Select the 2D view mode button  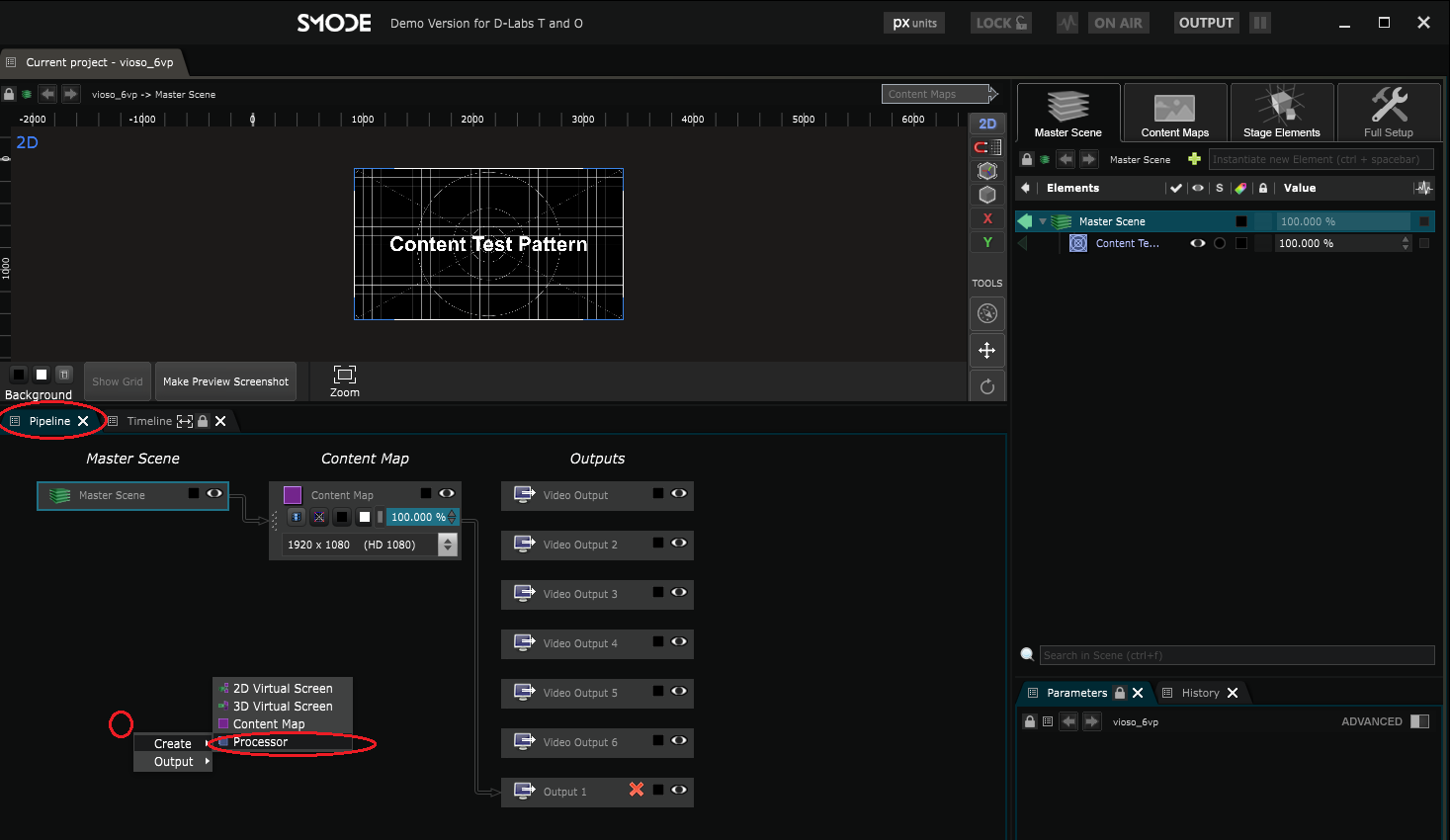pos(987,124)
